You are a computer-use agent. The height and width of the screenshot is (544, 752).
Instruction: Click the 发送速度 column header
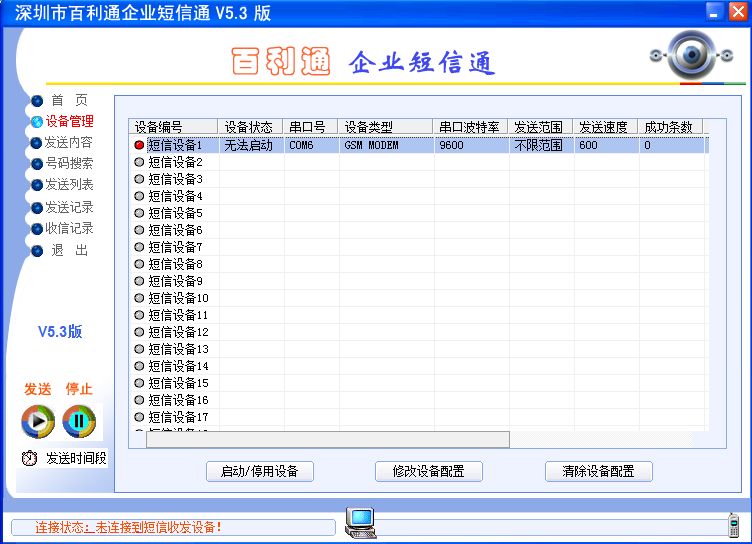pos(605,127)
